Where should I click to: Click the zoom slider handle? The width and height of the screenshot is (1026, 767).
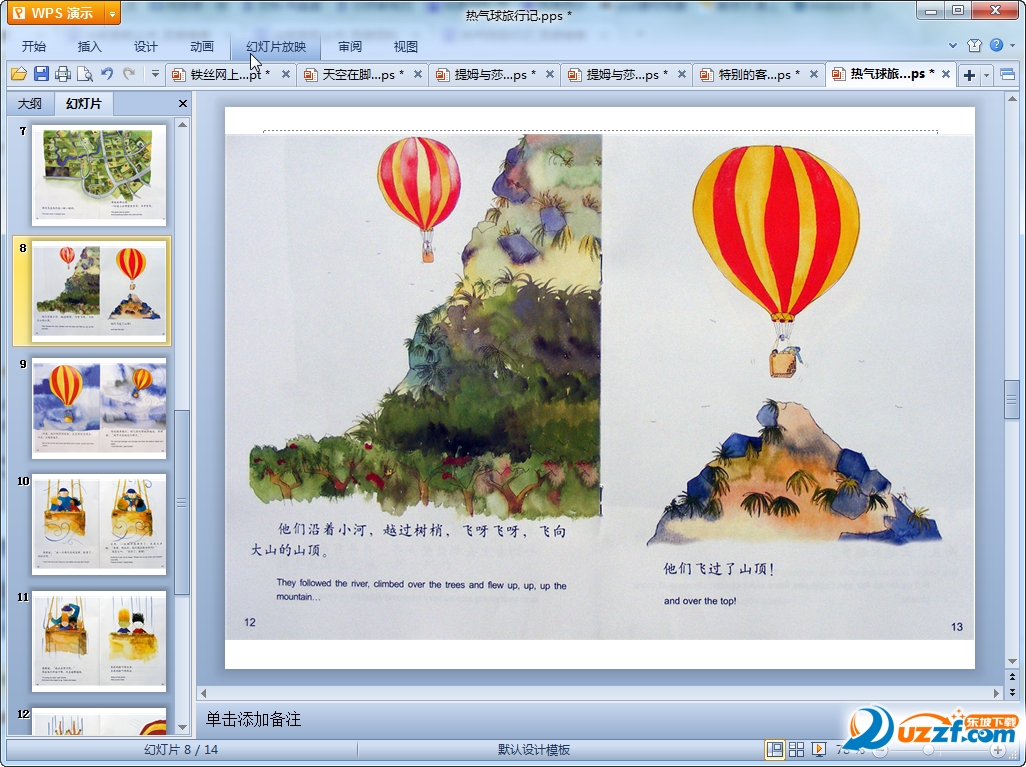[x=928, y=750]
